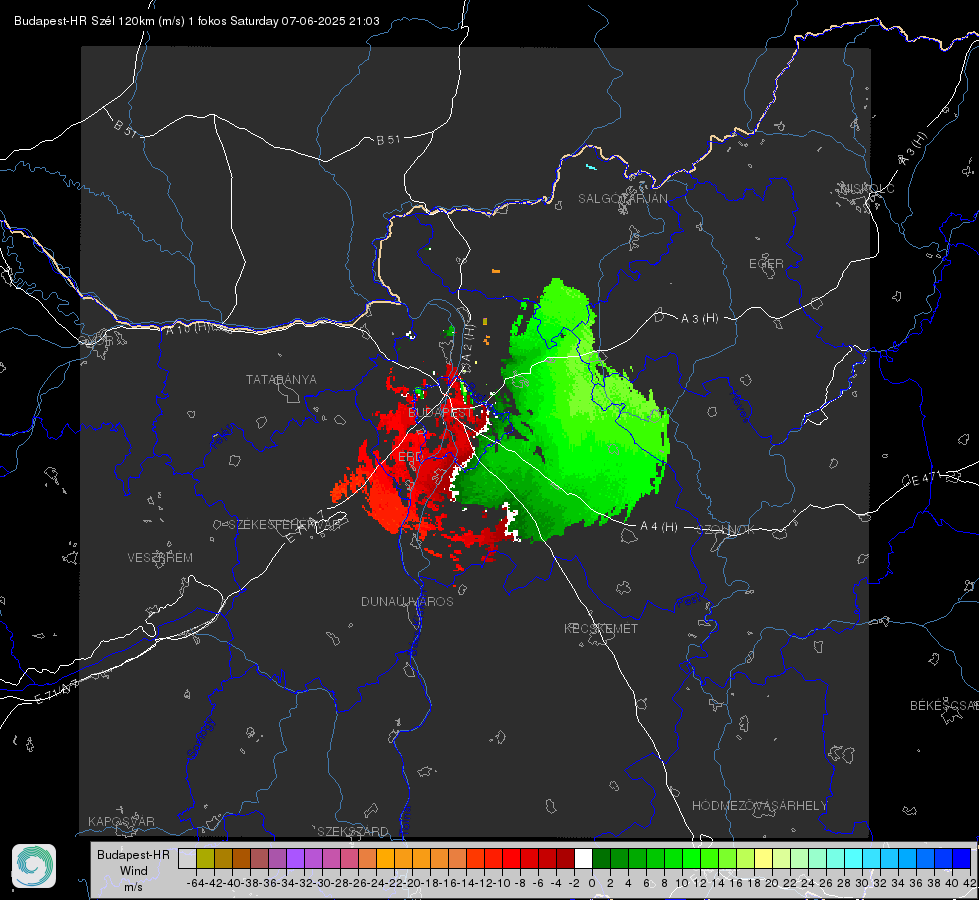Click the SALGÓTARJÁN city label
The image size is (979, 900).
622,199
